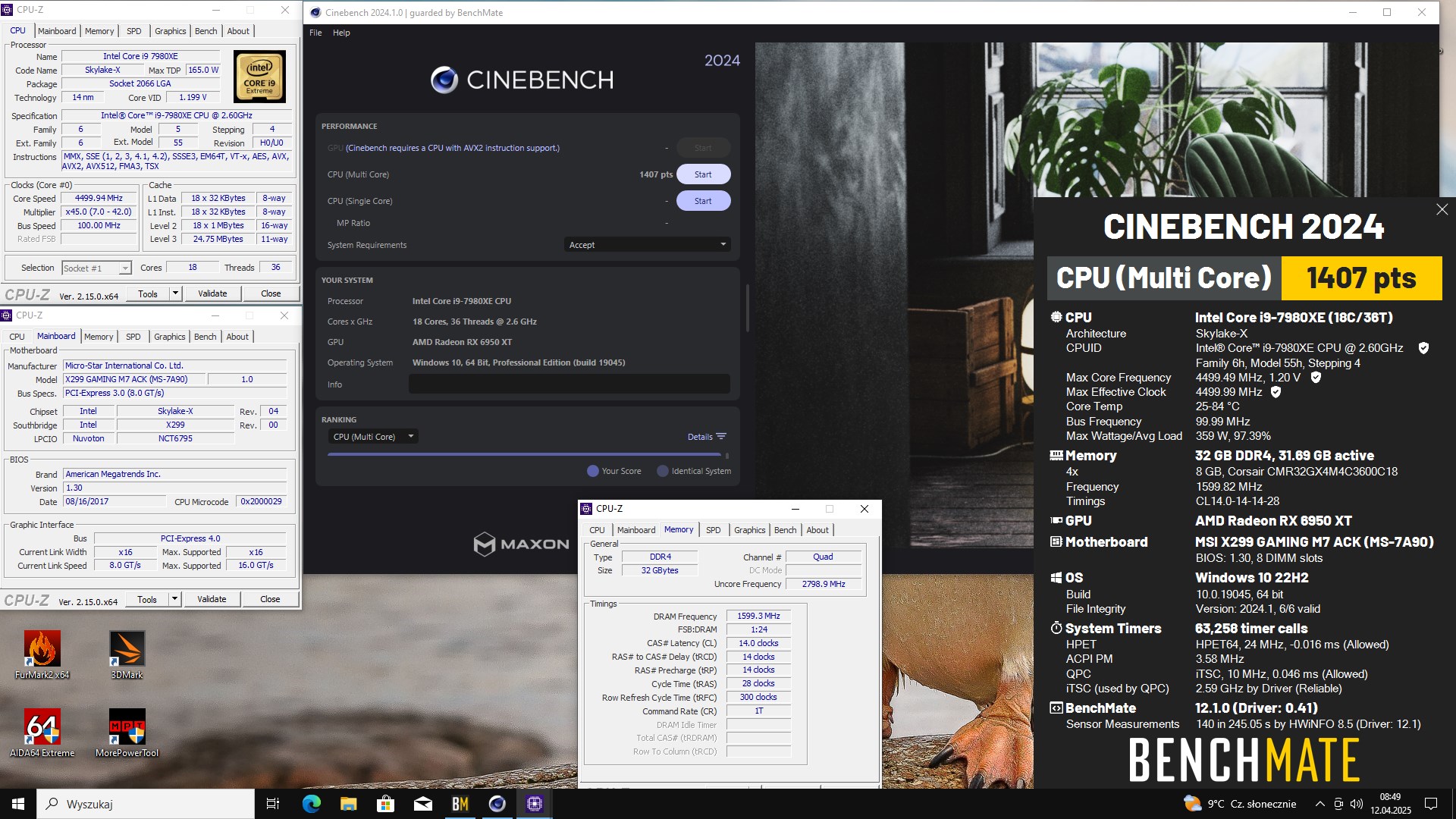Open volume control tray icon
This screenshot has width=1456, height=819.
(x=1357, y=804)
